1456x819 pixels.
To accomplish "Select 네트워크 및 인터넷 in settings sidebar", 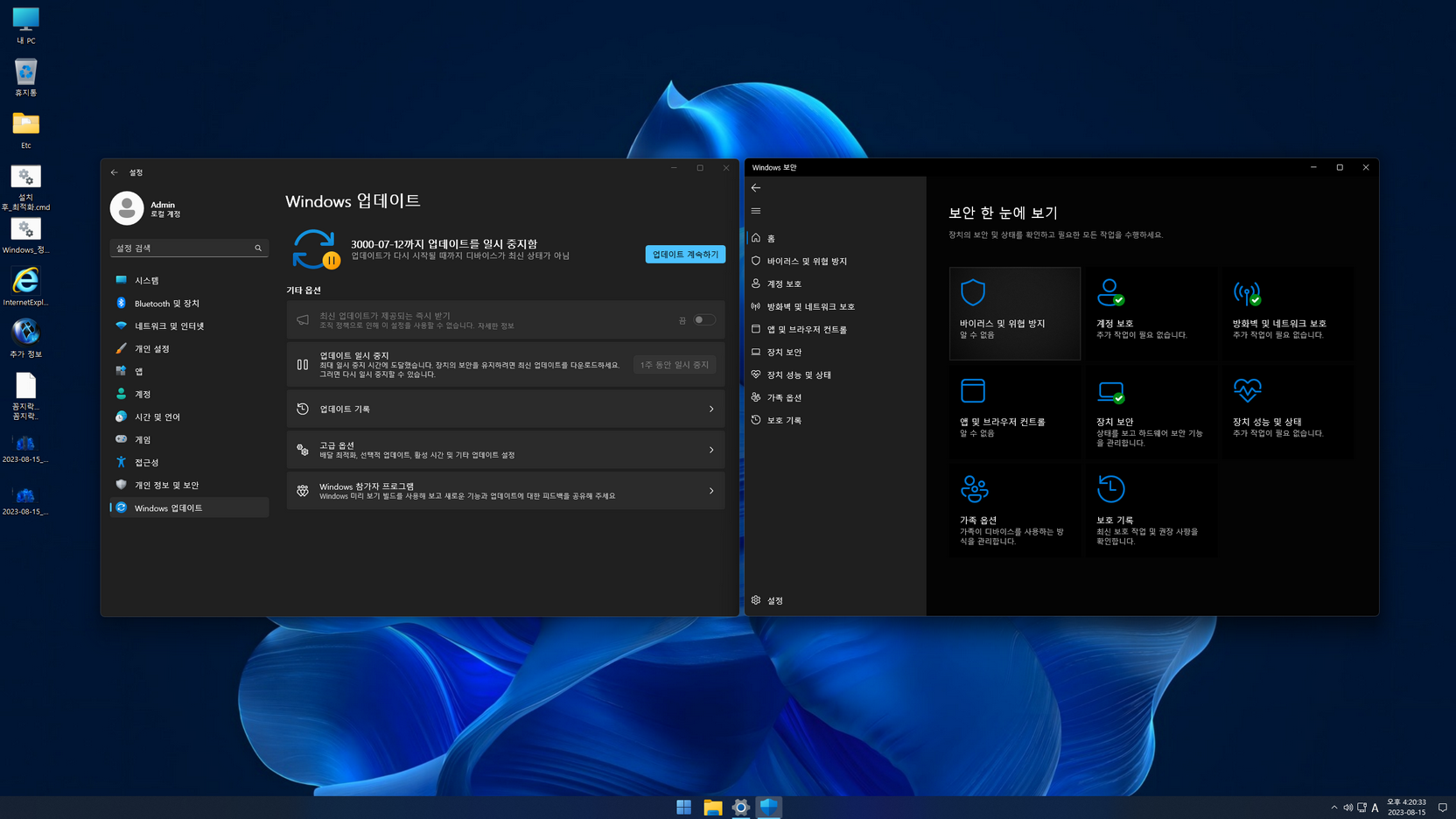I will (x=189, y=326).
